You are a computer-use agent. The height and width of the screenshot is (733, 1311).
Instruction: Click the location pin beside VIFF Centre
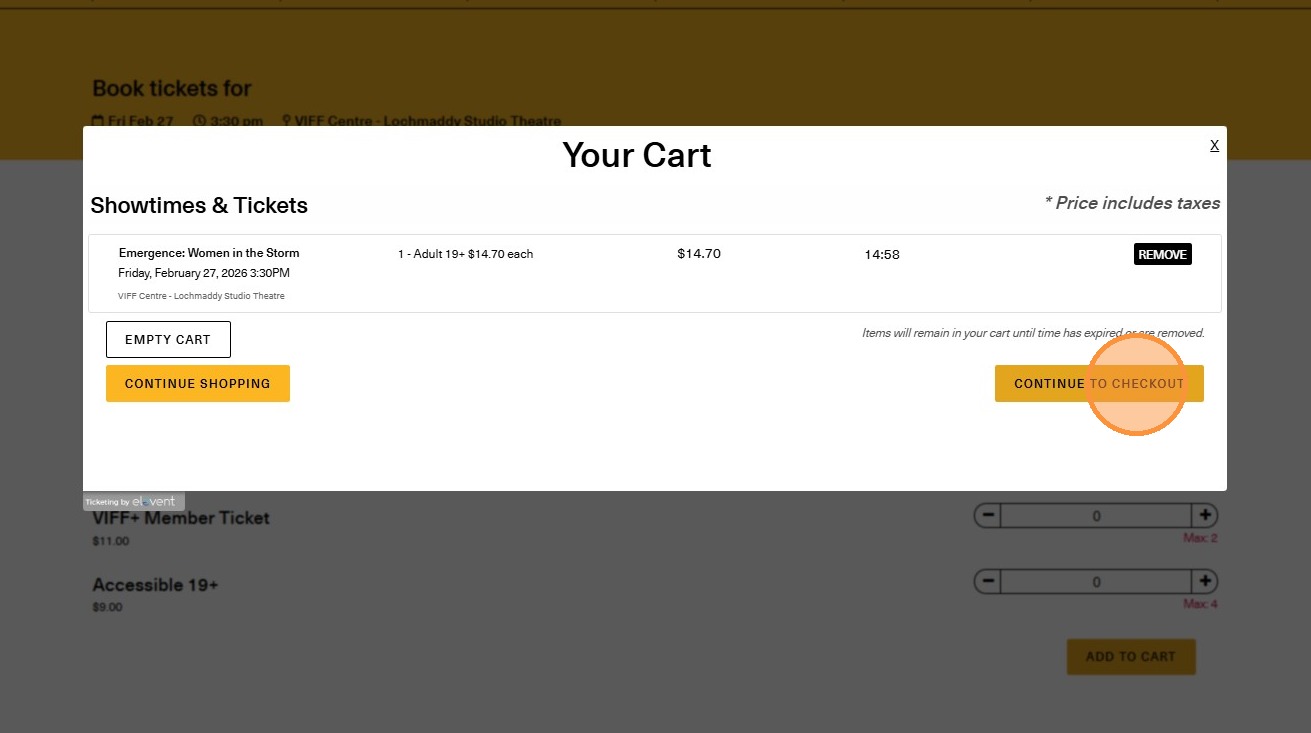(286, 121)
